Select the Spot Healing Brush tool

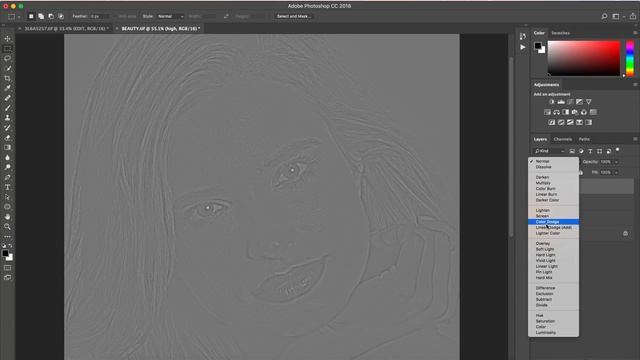(8, 98)
